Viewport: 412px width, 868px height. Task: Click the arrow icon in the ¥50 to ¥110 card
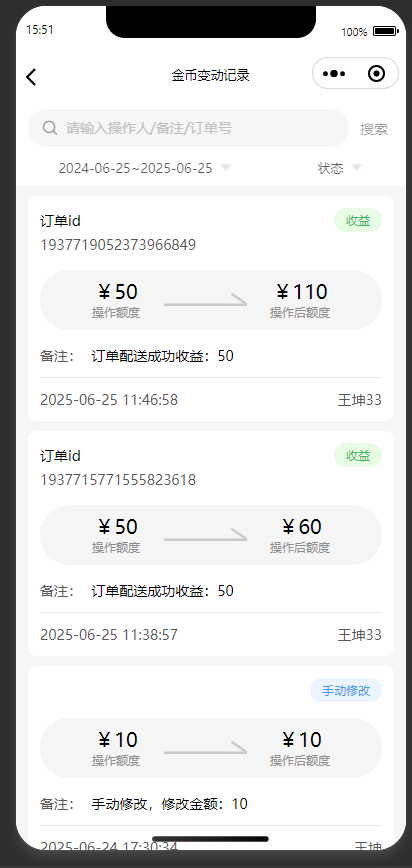(x=205, y=301)
